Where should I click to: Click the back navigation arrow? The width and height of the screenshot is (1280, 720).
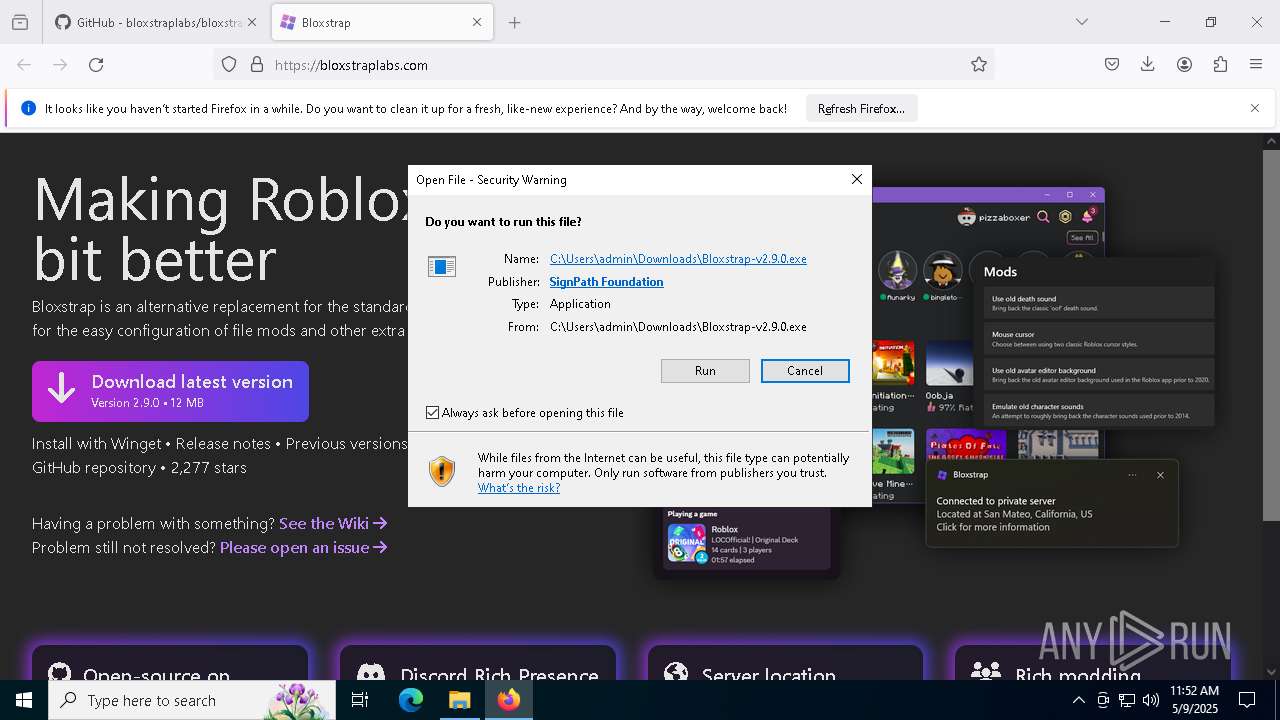click(x=24, y=65)
